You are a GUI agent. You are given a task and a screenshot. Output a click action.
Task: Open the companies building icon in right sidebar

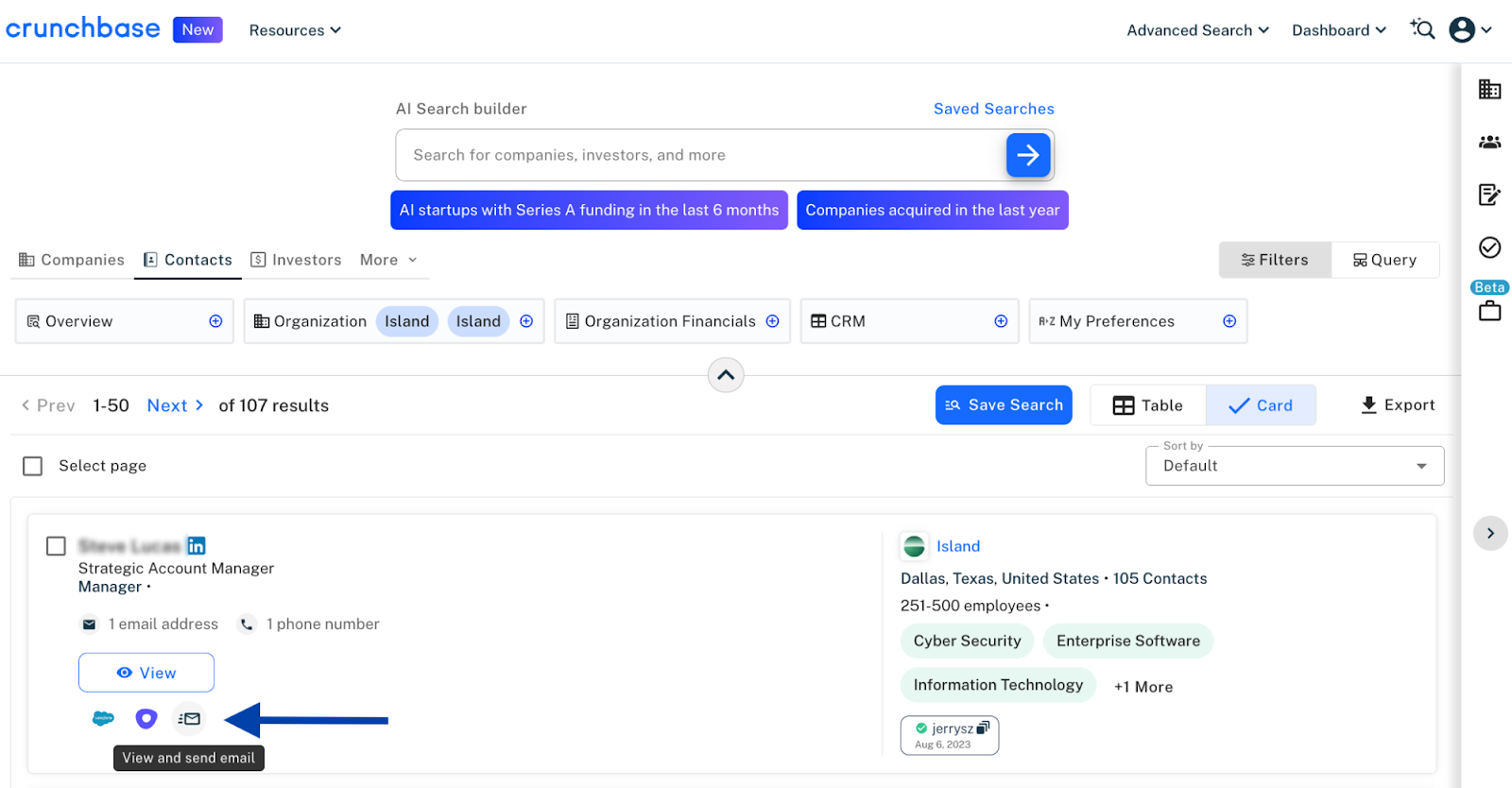pos(1489,89)
